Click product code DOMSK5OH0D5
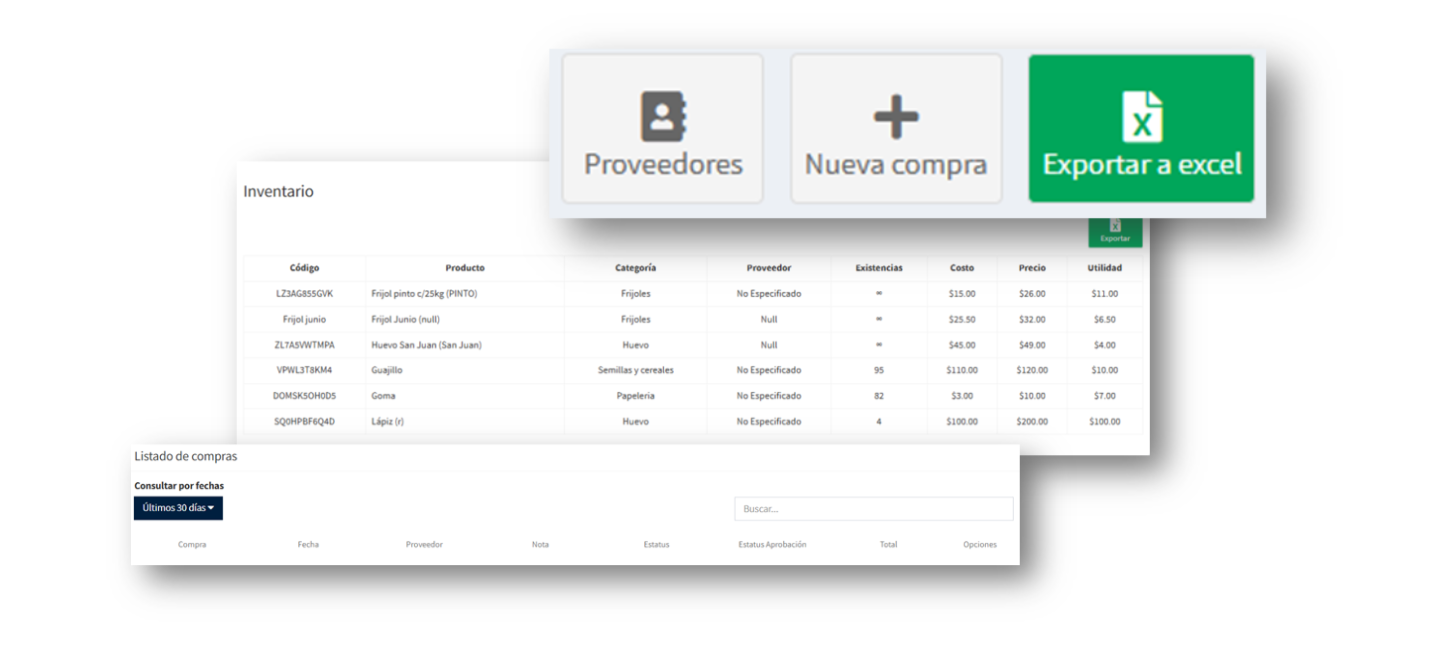Viewport: 1429px width, 655px height. (304, 396)
